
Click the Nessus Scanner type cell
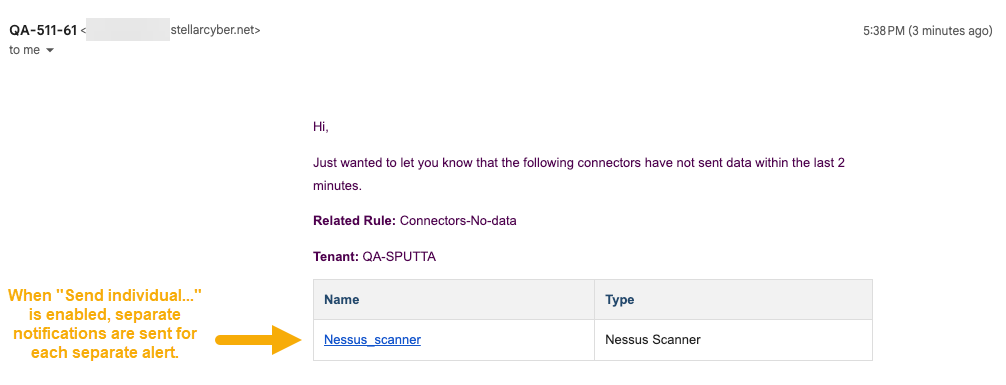652,340
